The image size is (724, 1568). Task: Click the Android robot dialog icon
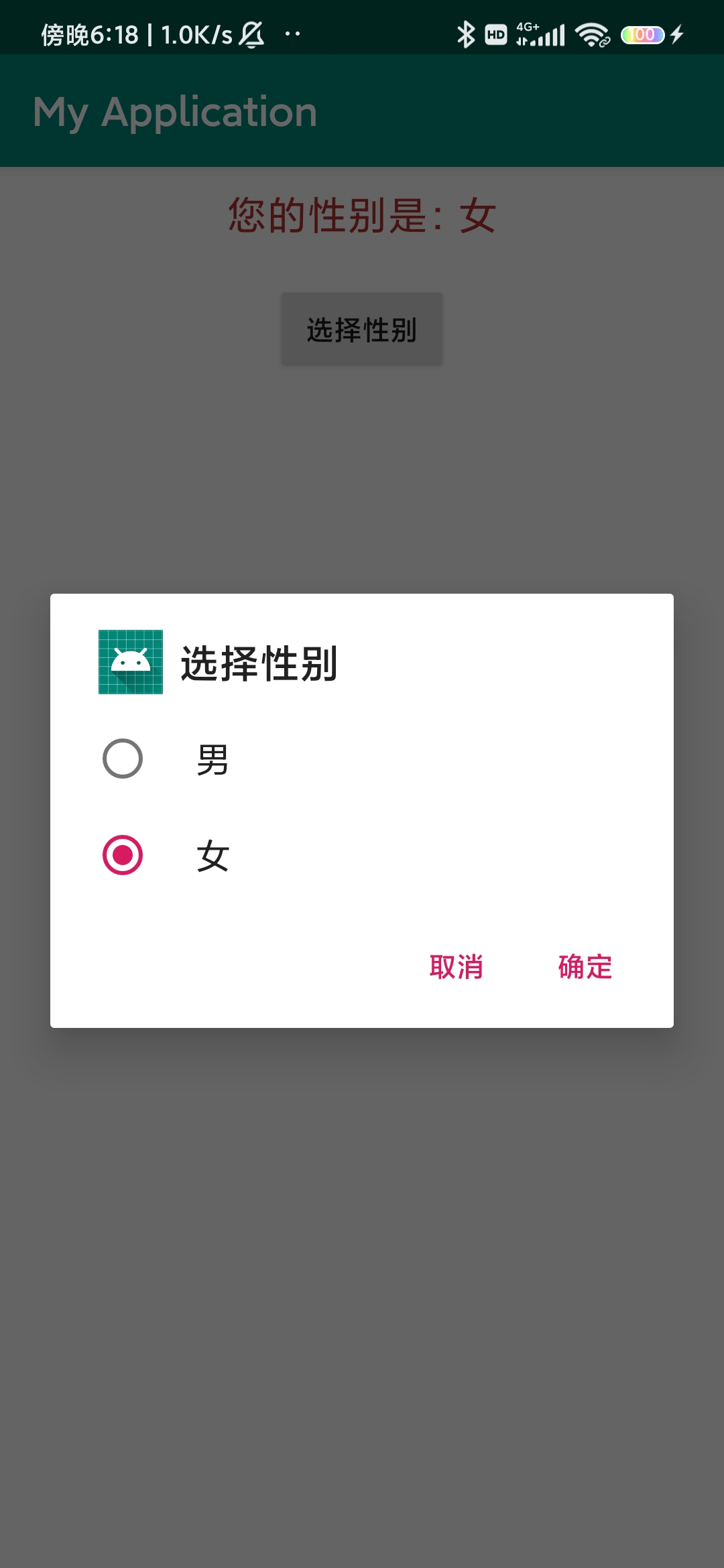point(131,662)
